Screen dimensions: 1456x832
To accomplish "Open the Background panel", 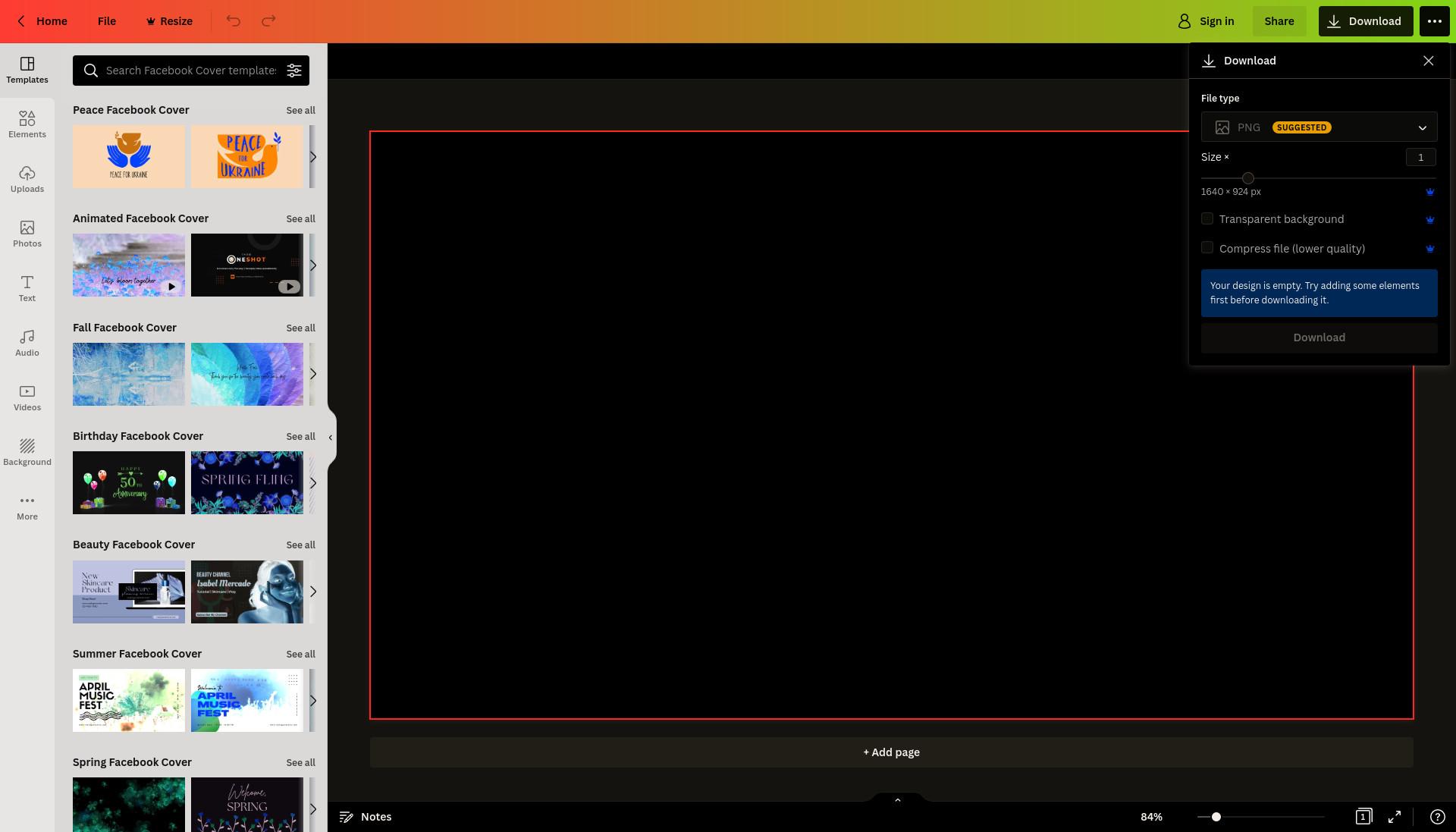I will (x=27, y=453).
